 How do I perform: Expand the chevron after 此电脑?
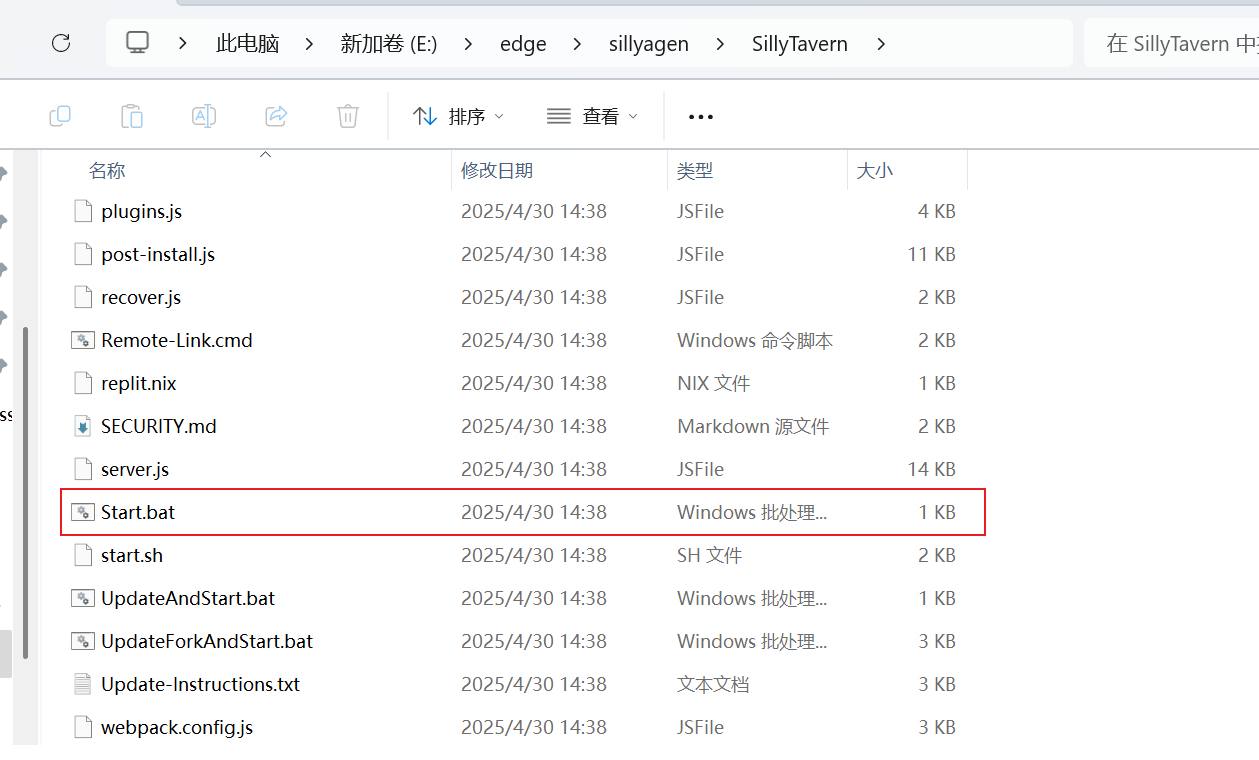coord(308,44)
